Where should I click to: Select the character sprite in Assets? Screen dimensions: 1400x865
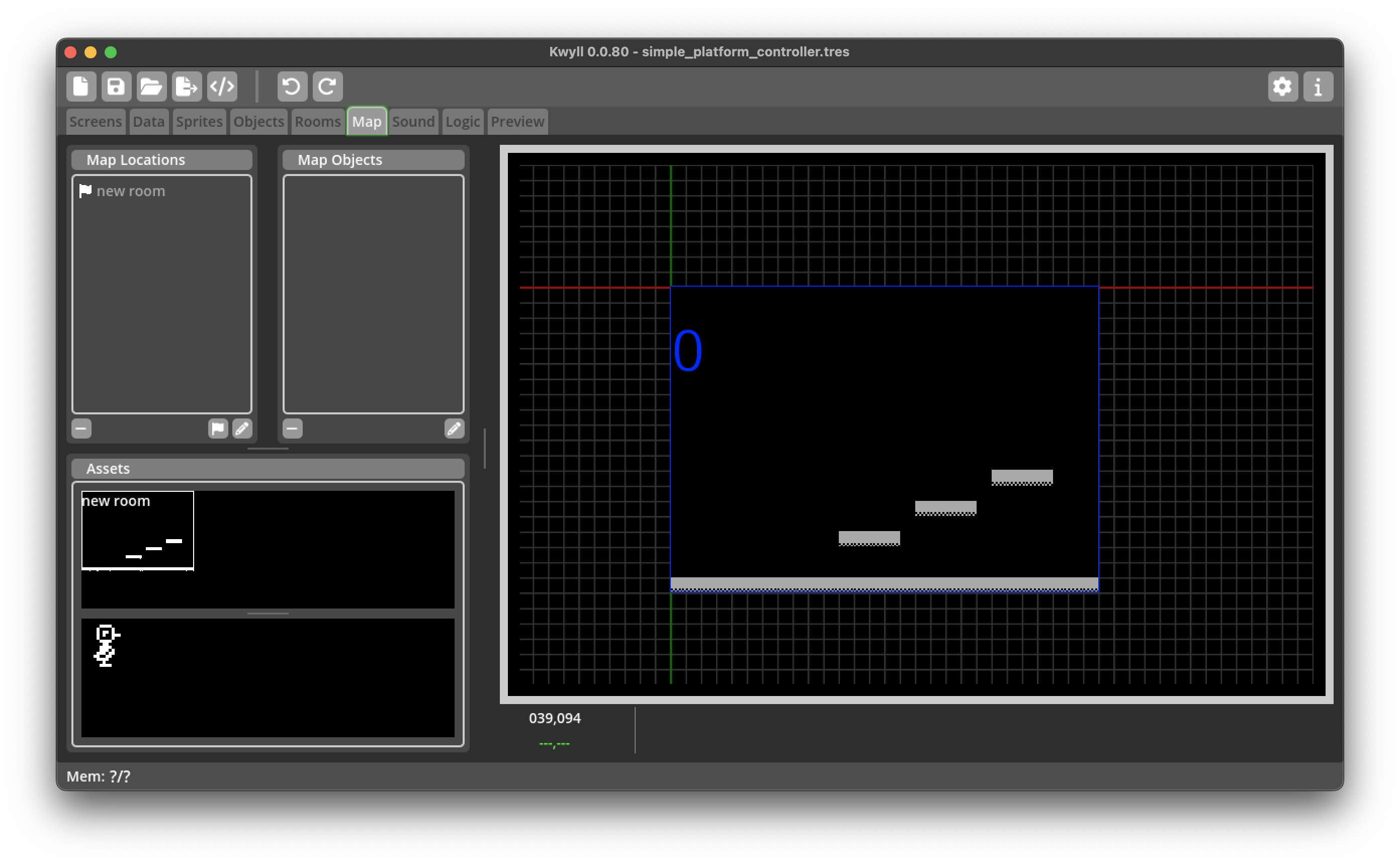(x=107, y=645)
